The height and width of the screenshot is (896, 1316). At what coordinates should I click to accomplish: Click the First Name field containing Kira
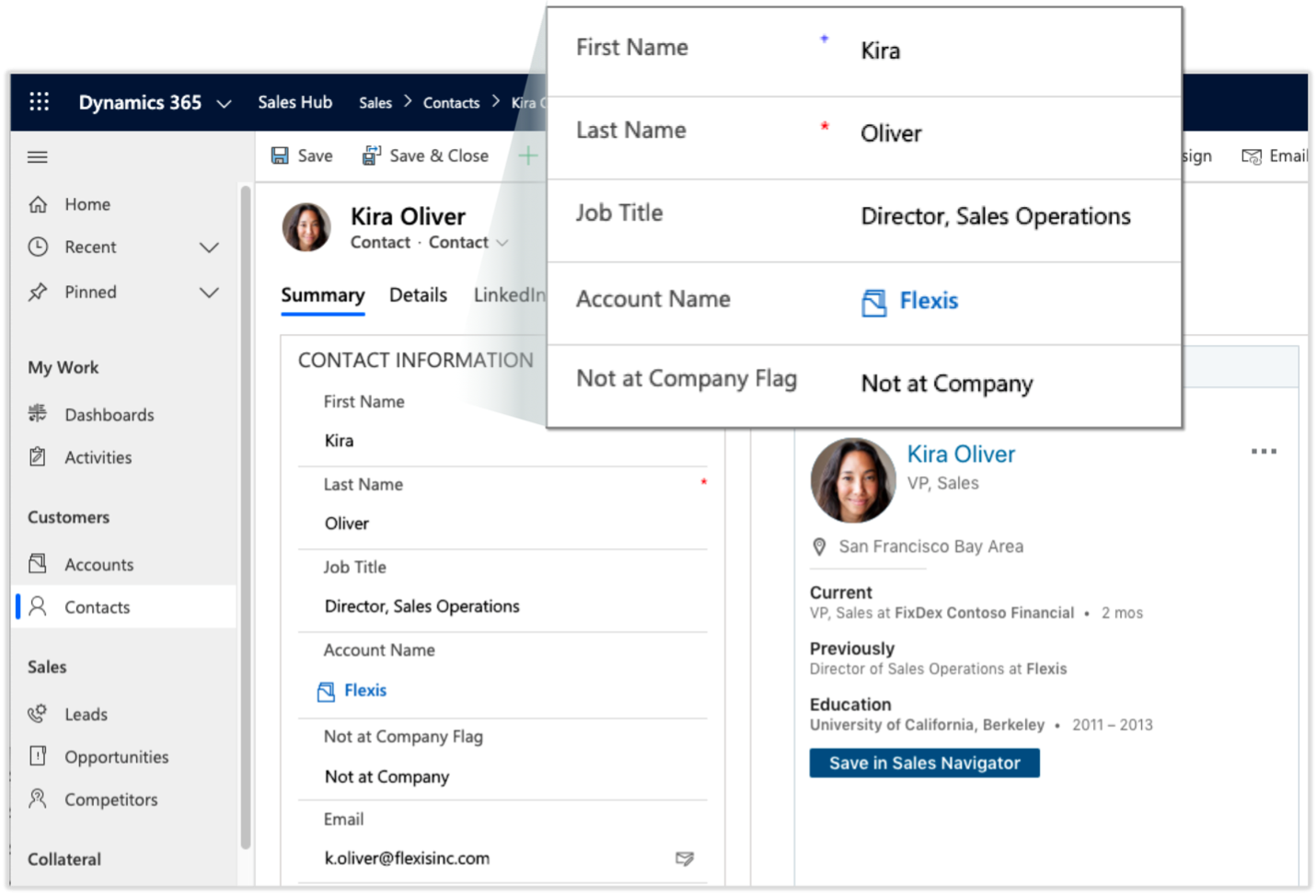[502, 441]
